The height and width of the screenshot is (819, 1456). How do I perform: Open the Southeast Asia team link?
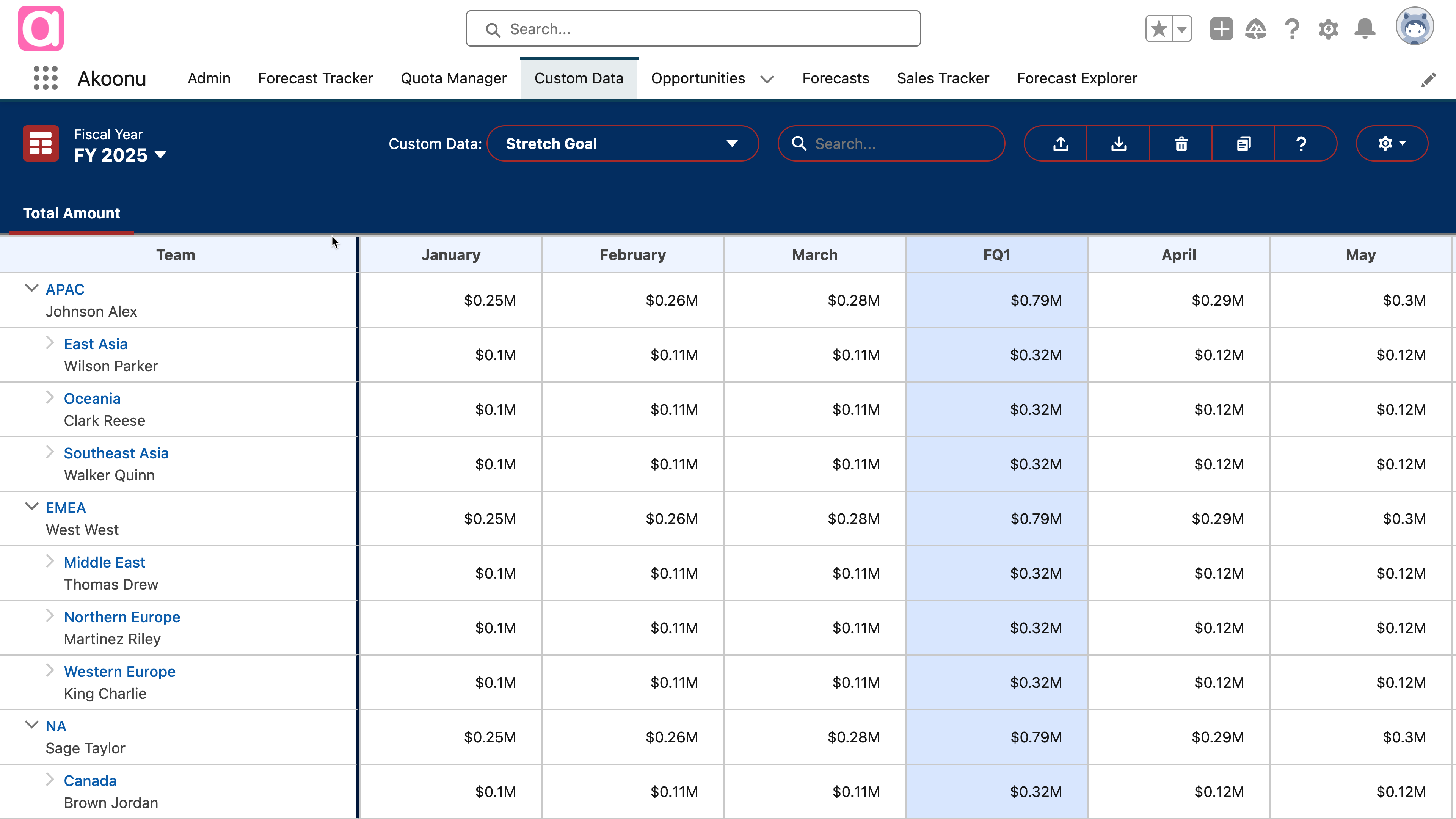click(116, 453)
